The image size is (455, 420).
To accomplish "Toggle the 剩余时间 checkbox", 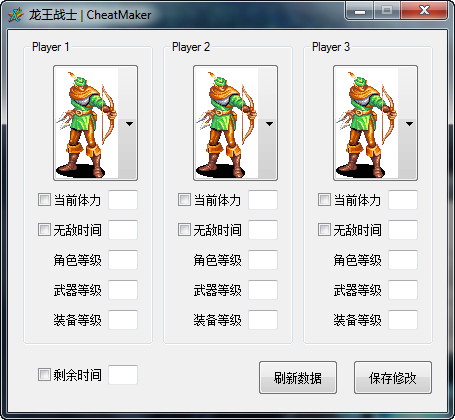I will 44,375.
